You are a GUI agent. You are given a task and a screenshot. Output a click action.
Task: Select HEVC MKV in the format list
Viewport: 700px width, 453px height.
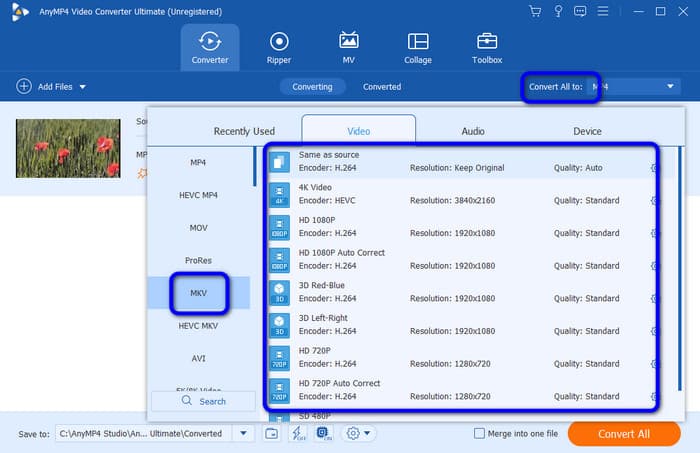[x=198, y=326]
